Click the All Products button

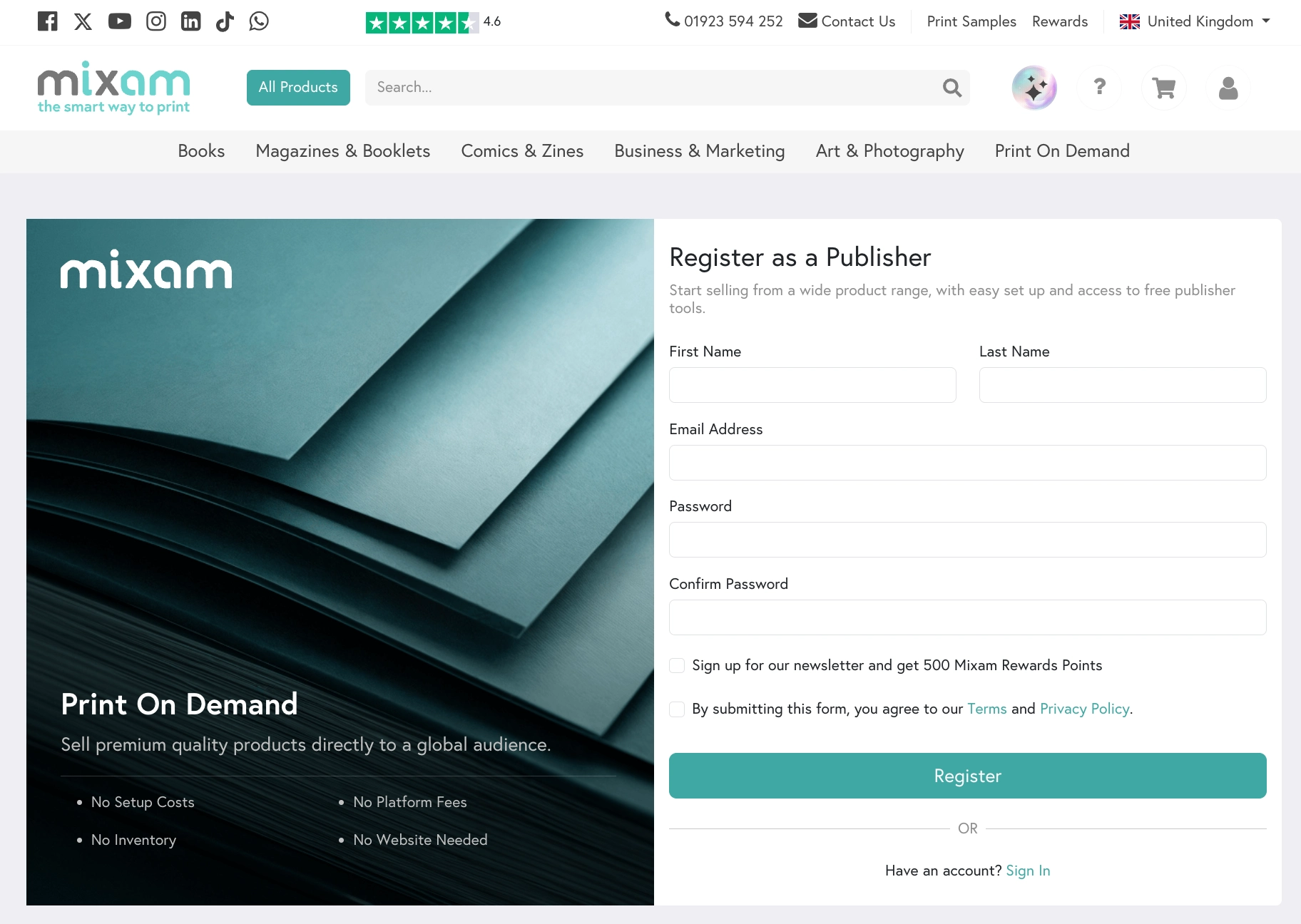point(298,88)
